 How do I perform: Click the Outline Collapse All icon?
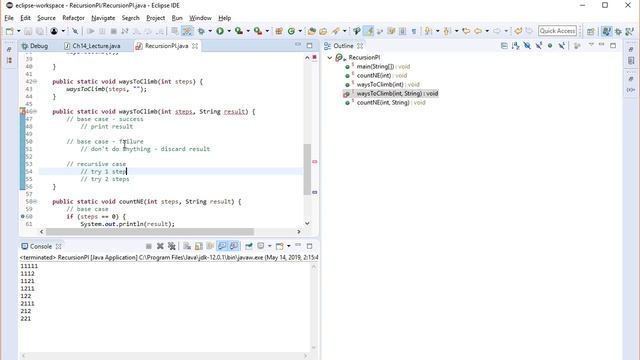click(504, 46)
